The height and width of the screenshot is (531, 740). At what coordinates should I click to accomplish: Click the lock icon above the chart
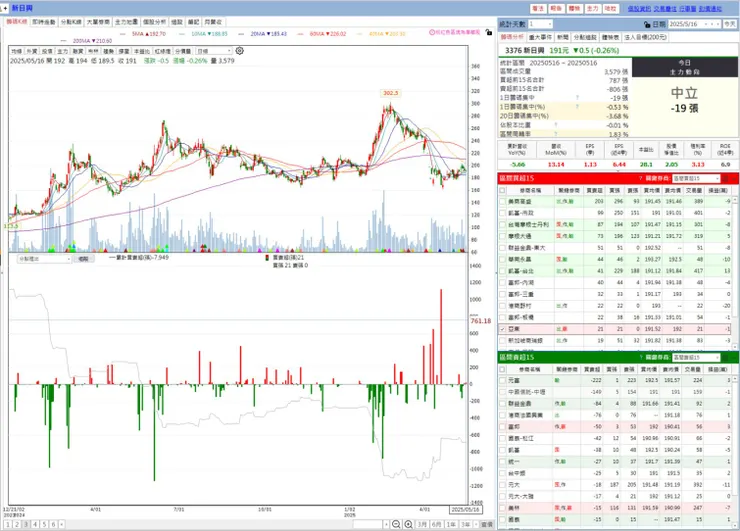click(x=488, y=33)
